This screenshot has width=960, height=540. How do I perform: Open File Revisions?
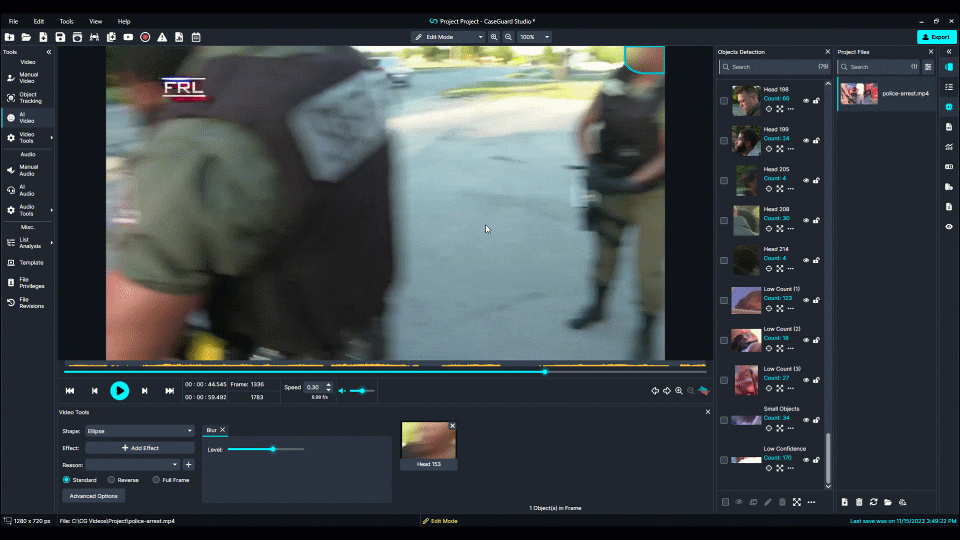(28, 303)
